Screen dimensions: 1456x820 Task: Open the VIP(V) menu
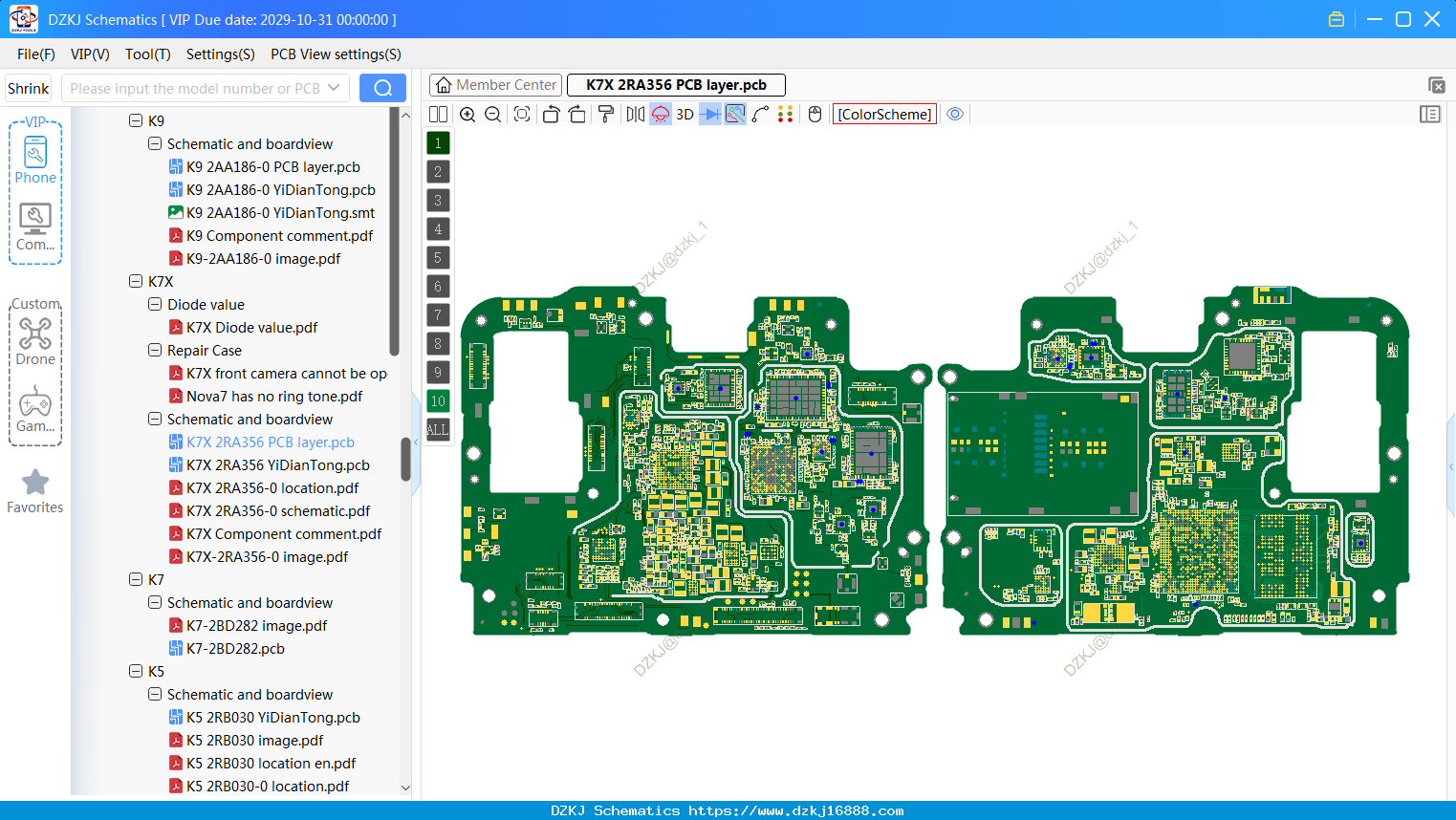click(90, 54)
